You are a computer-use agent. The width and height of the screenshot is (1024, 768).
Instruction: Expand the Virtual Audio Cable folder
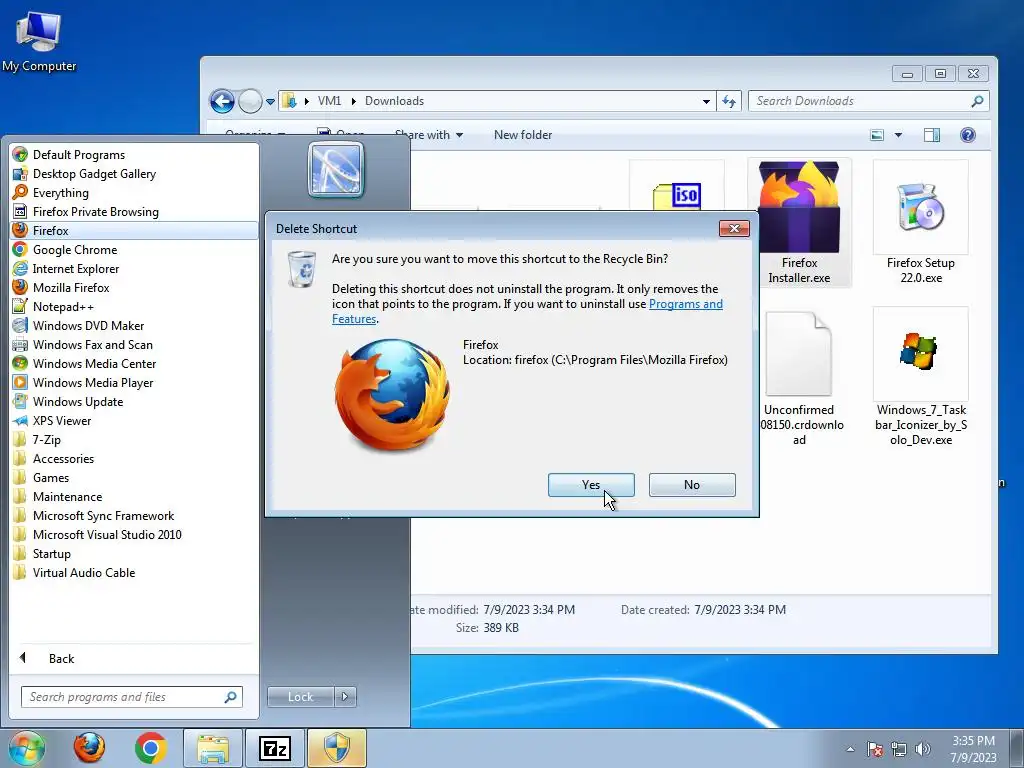[x=135, y=572]
